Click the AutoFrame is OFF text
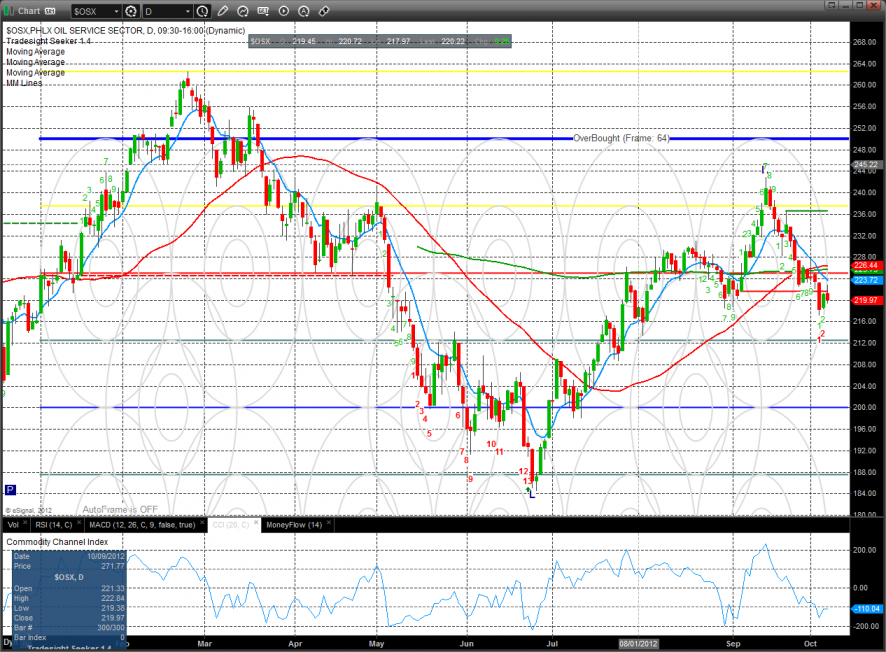The image size is (886, 652). 120,510
